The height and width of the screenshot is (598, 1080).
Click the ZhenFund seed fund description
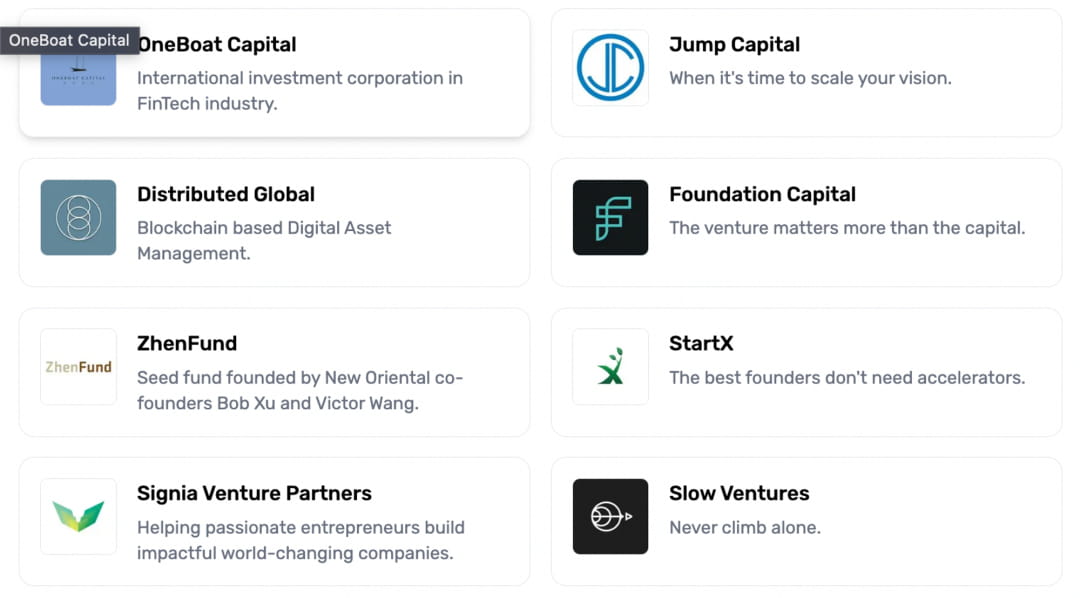[x=300, y=391]
